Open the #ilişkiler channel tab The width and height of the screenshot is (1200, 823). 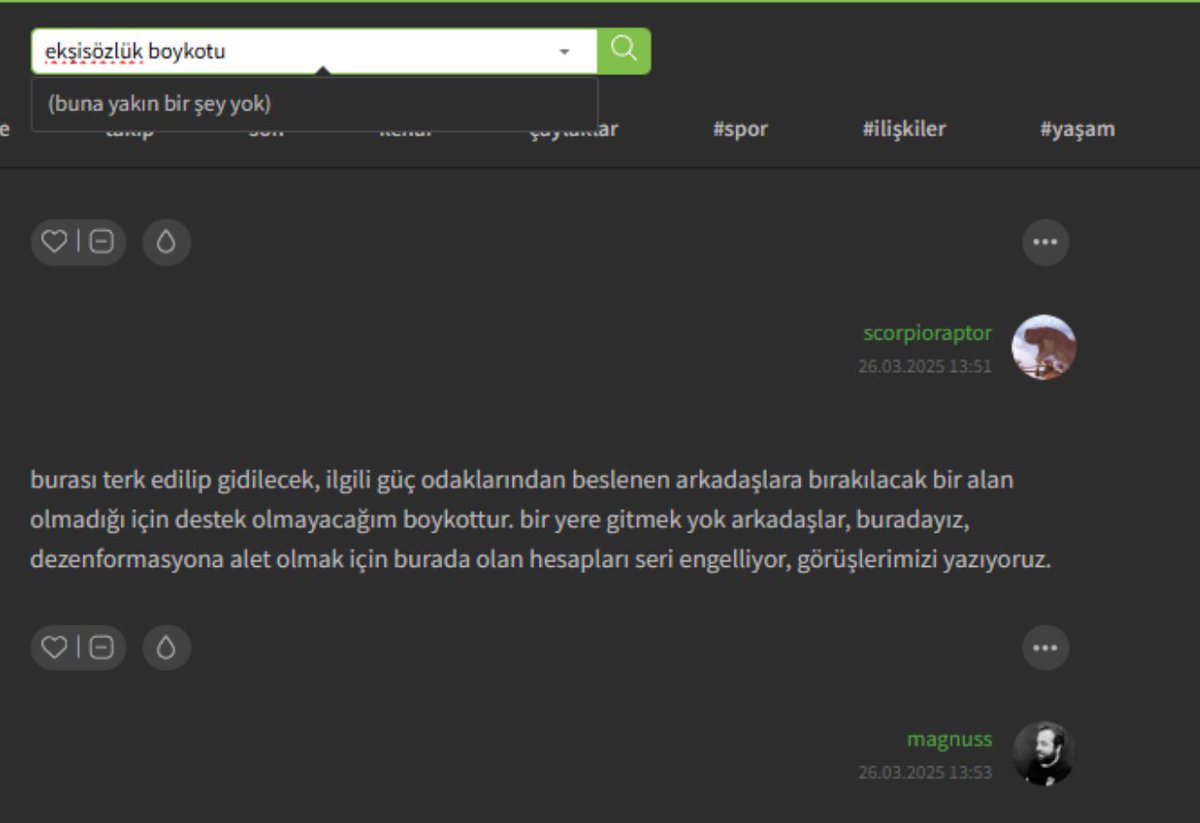tap(904, 129)
